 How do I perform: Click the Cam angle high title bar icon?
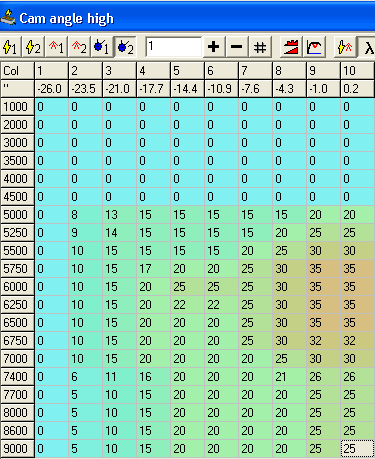(8, 17)
